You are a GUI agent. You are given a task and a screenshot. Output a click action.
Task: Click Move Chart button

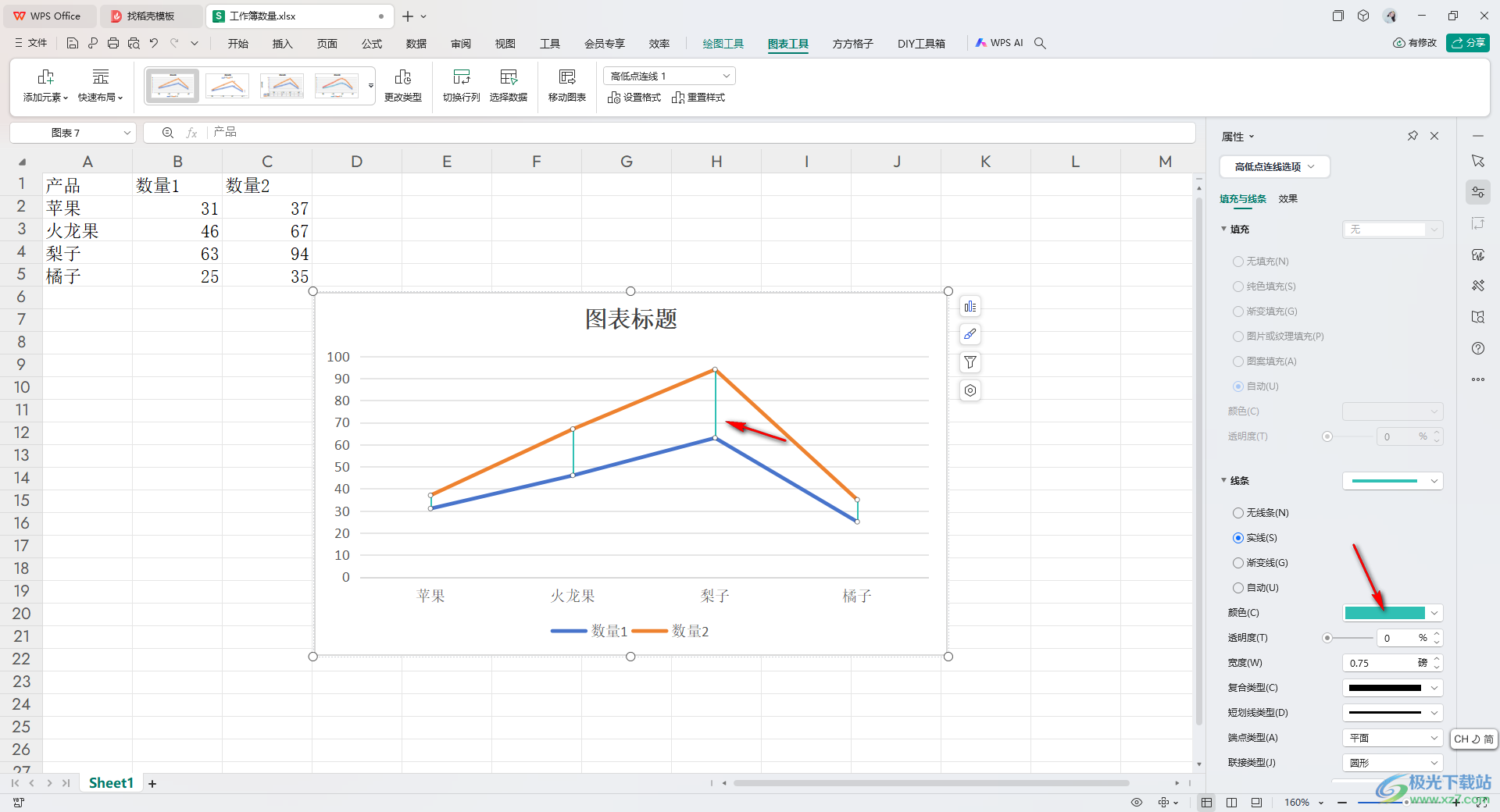(567, 86)
